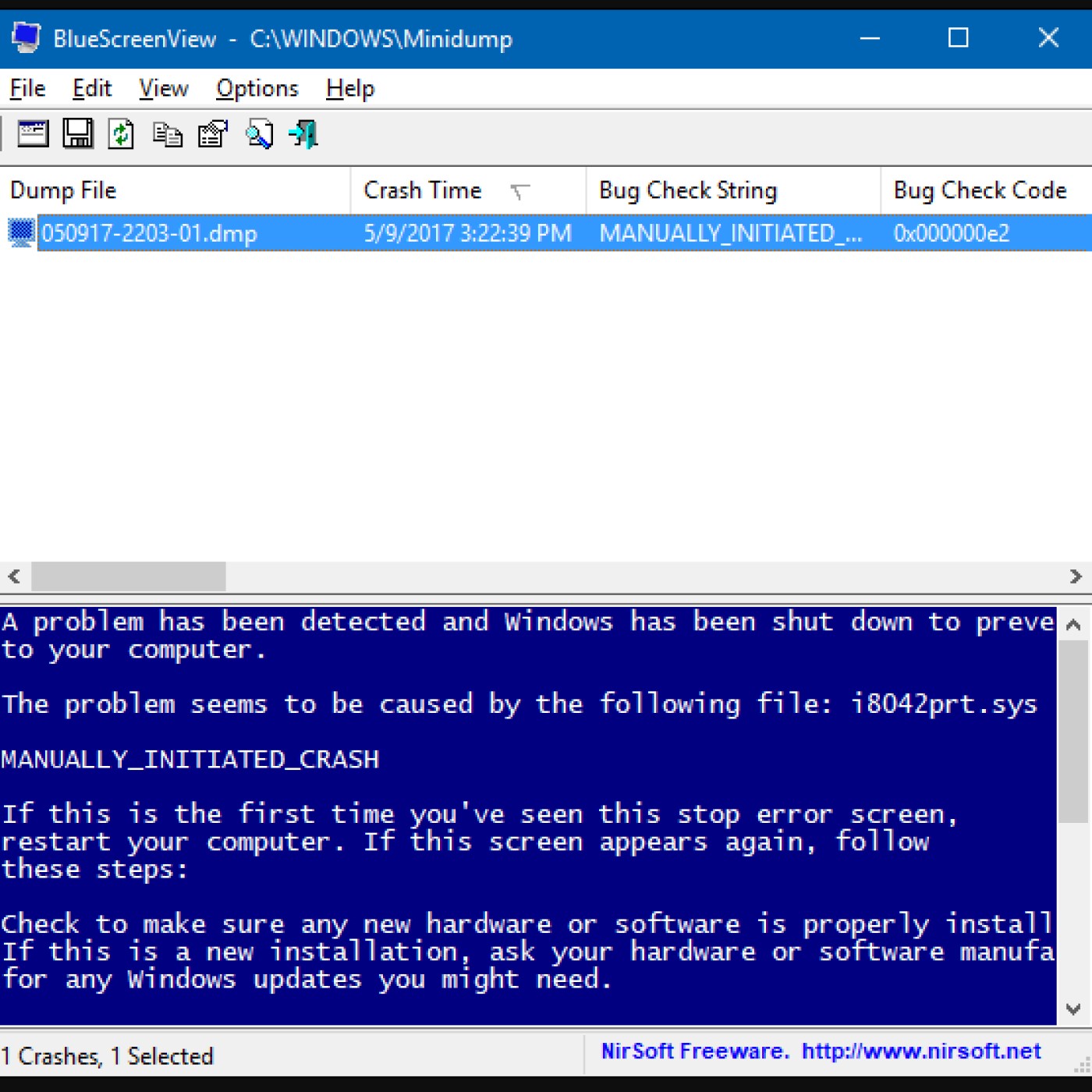This screenshot has width=1092, height=1092.
Task: Open the http://www.nirsoft.net link
Action: pyautogui.click(x=921, y=1051)
